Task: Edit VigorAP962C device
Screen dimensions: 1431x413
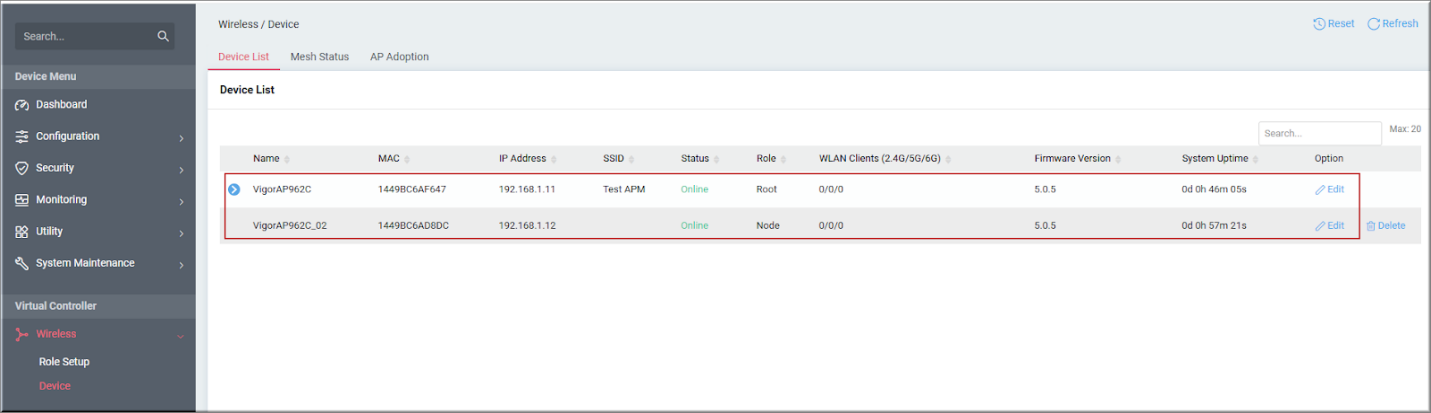Action: point(1329,189)
